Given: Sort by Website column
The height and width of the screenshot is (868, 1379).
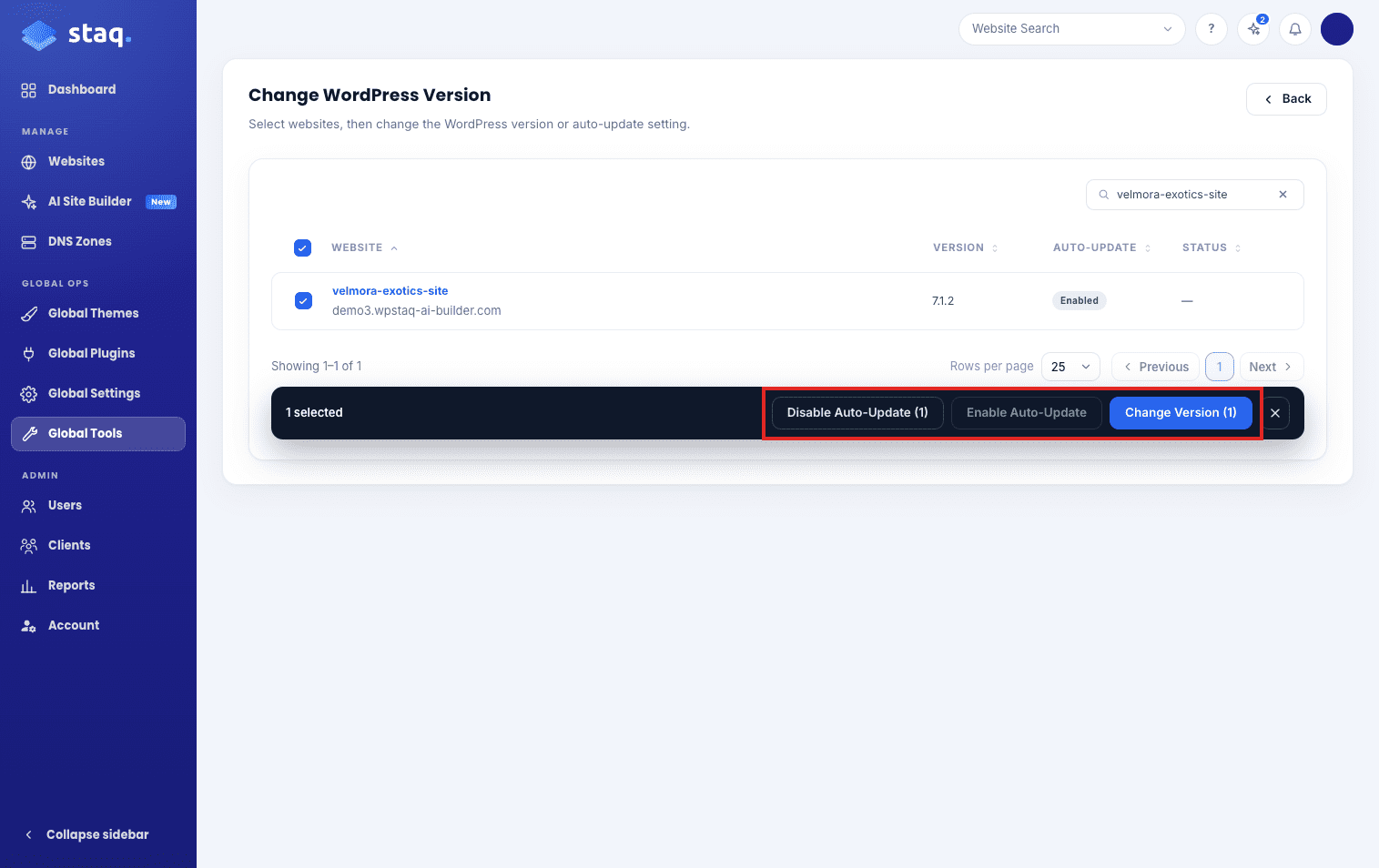Looking at the screenshot, I should point(364,247).
